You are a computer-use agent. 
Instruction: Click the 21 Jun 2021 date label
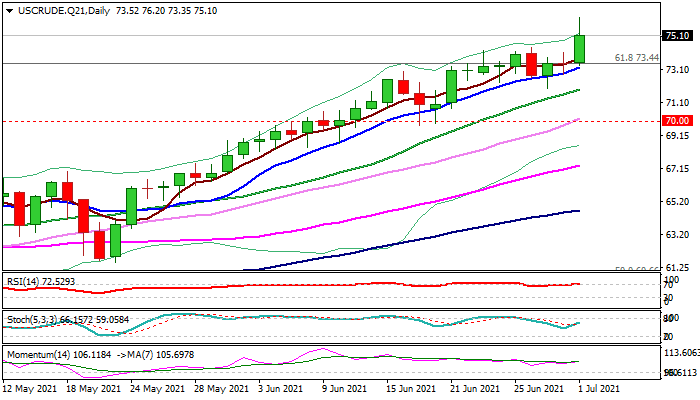[x=473, y=389]
